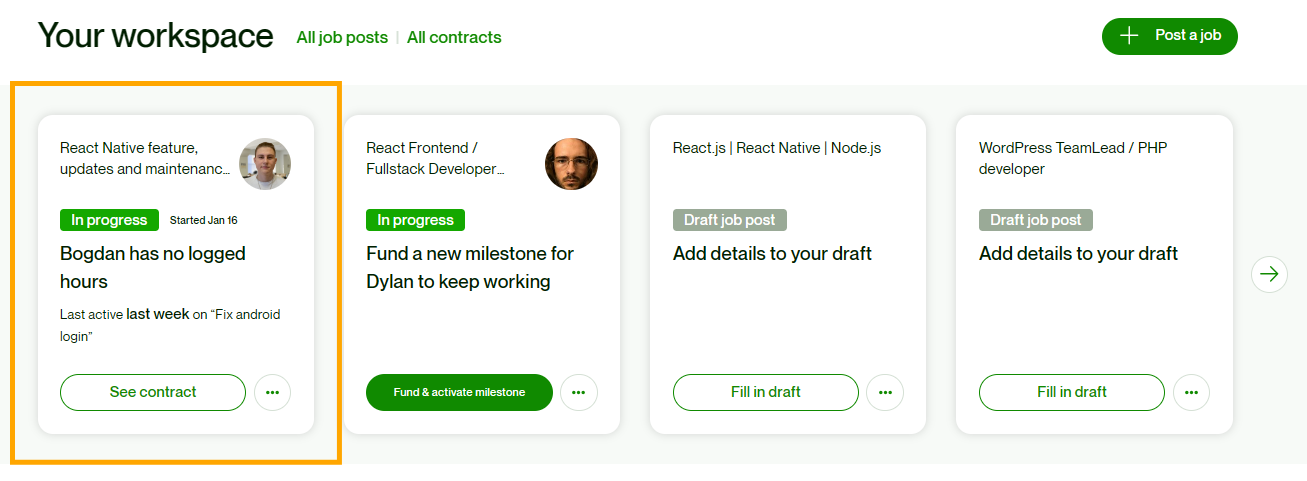Open more options on Dylan's milestone card
This screenshot has width=1307, height=481.
pos(578,393)
